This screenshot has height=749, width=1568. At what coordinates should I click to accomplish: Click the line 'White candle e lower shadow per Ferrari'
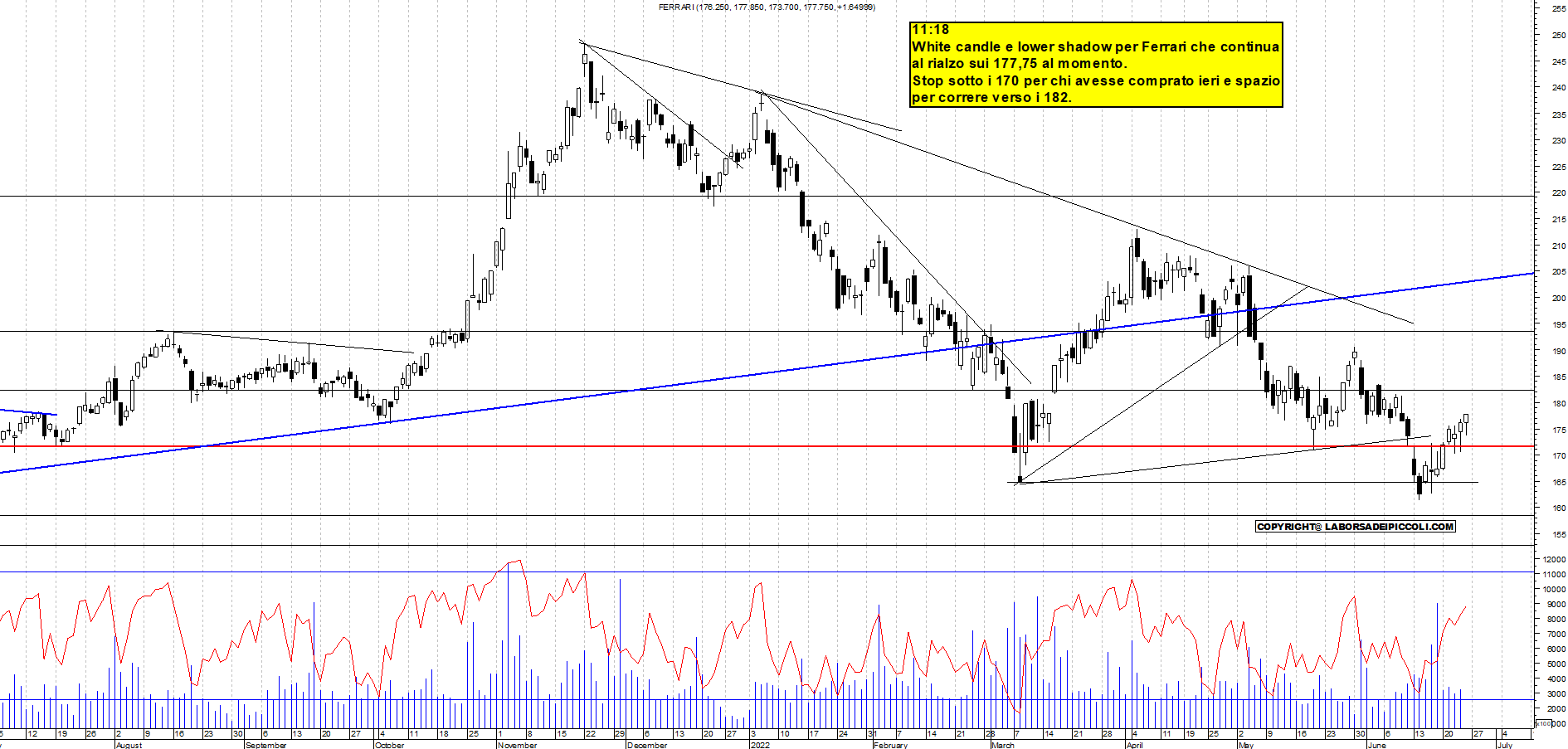1095,46
